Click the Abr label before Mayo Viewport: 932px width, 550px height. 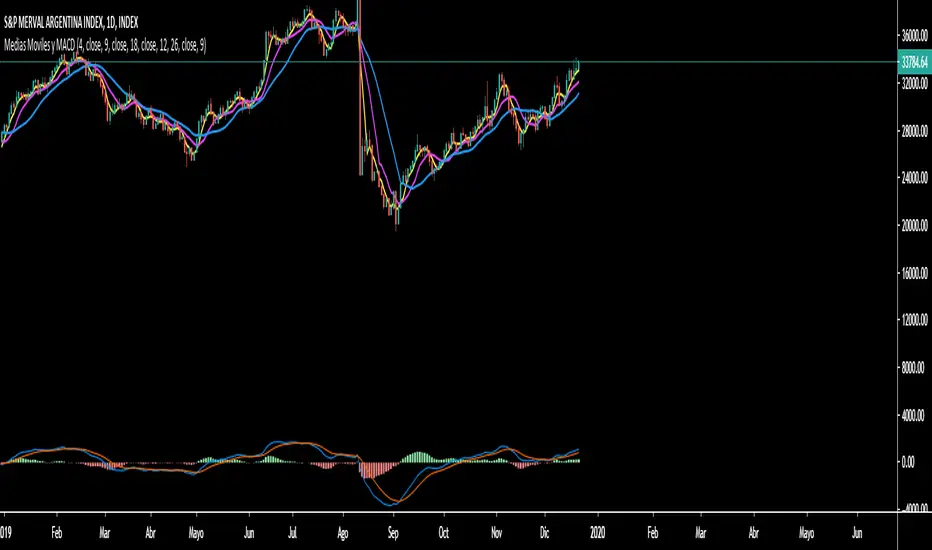(x=150, y=533)
